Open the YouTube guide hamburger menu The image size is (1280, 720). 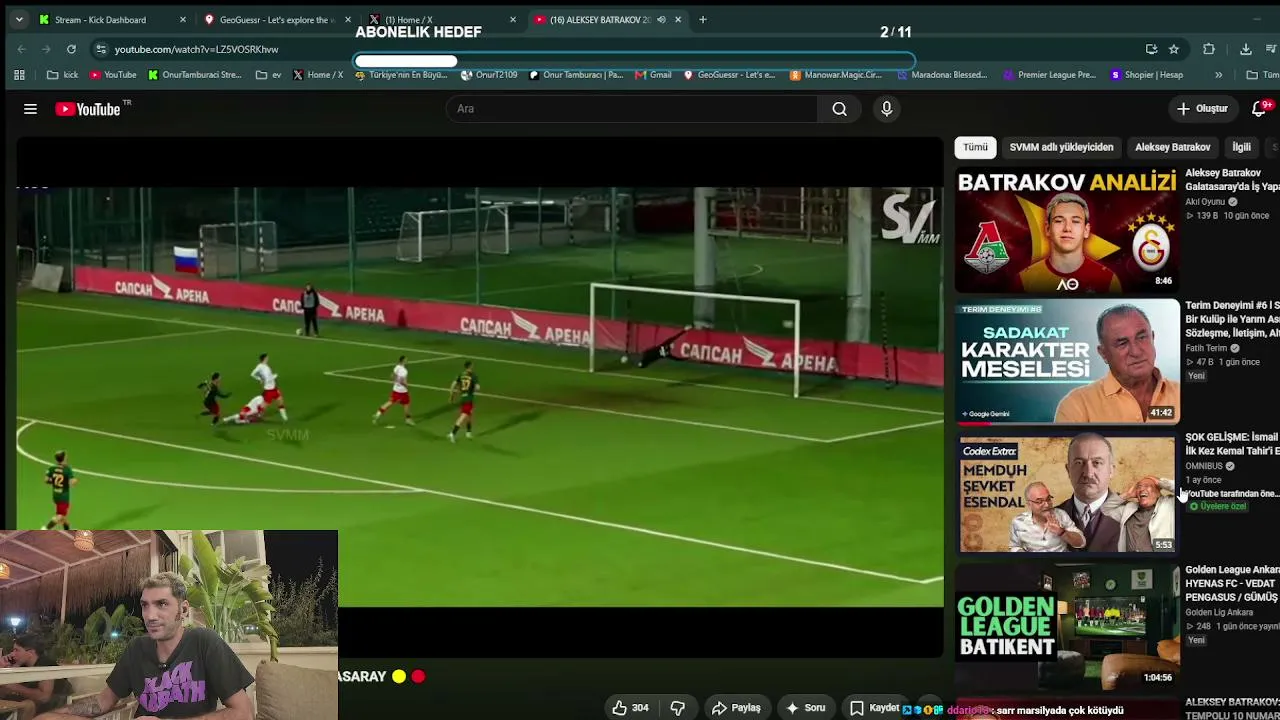click(30, 109)
